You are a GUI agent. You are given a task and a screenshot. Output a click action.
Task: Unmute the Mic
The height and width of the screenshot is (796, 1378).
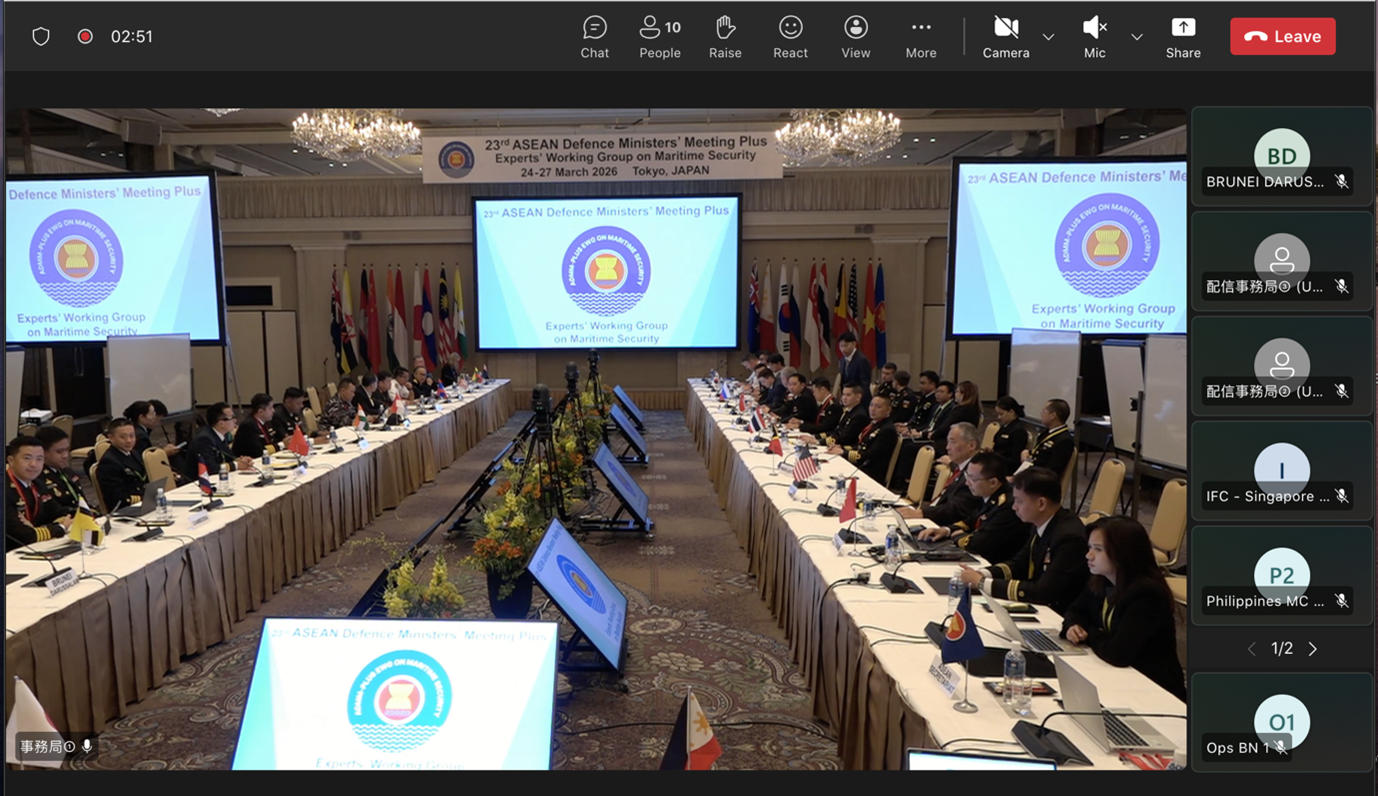click(1094, 37)
